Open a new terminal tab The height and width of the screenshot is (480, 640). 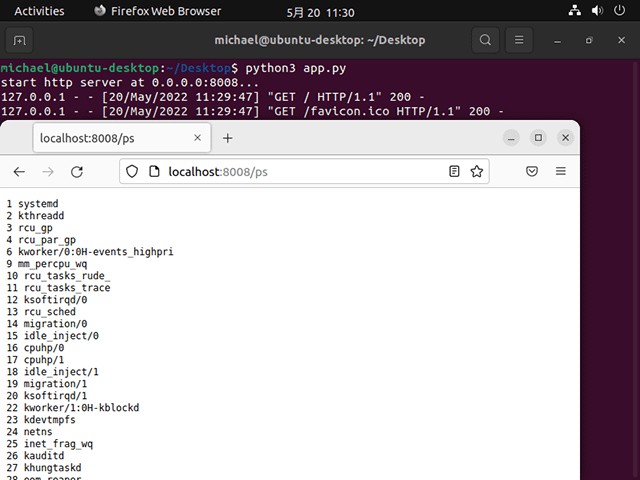point(20,41)
